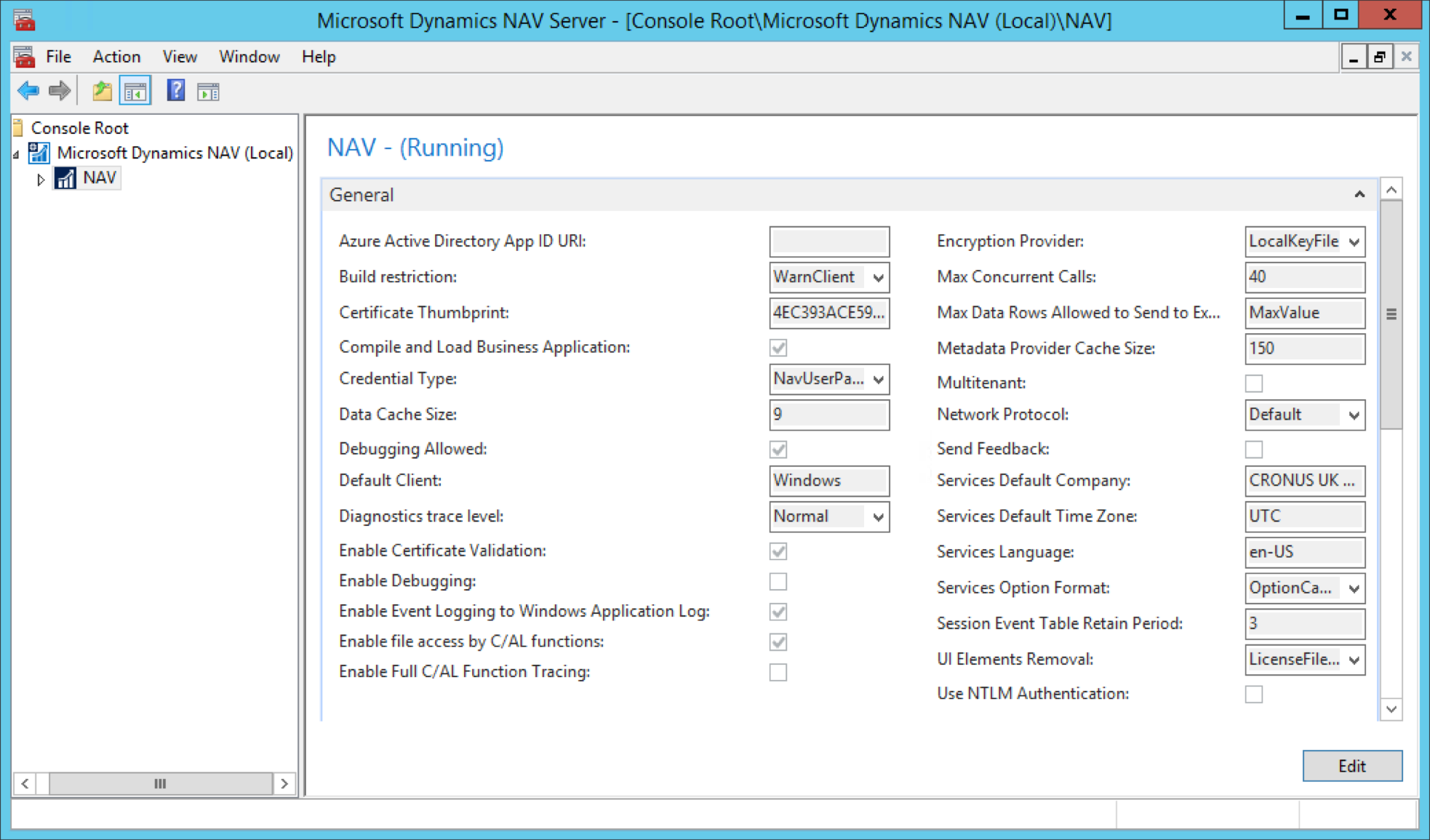Viewport: 1430px width, 840px height.
Task: Click the Azure Active Directory App ID URI field
Action: coord(829,241)
